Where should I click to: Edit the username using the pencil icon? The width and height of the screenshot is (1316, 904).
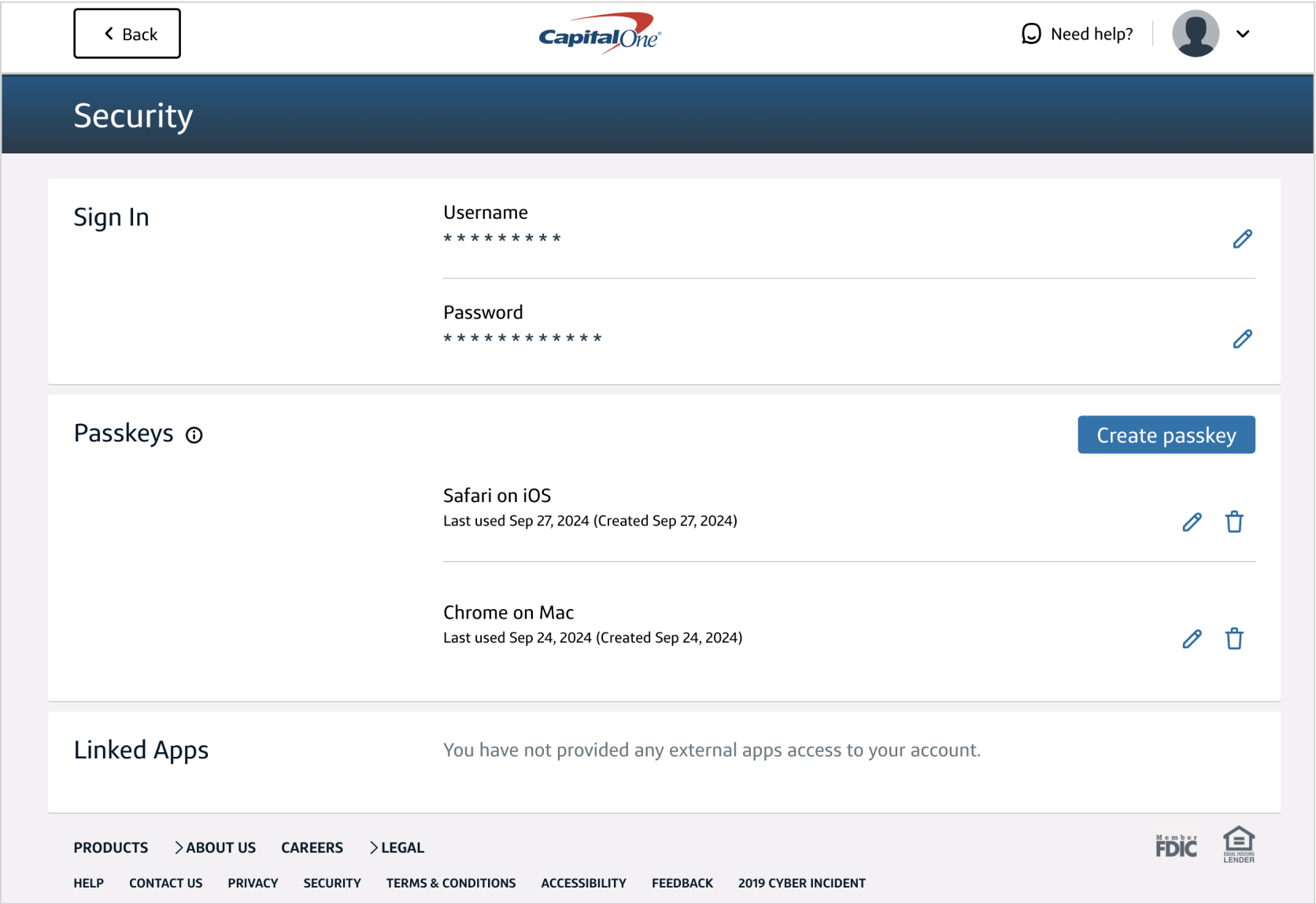1242,238
